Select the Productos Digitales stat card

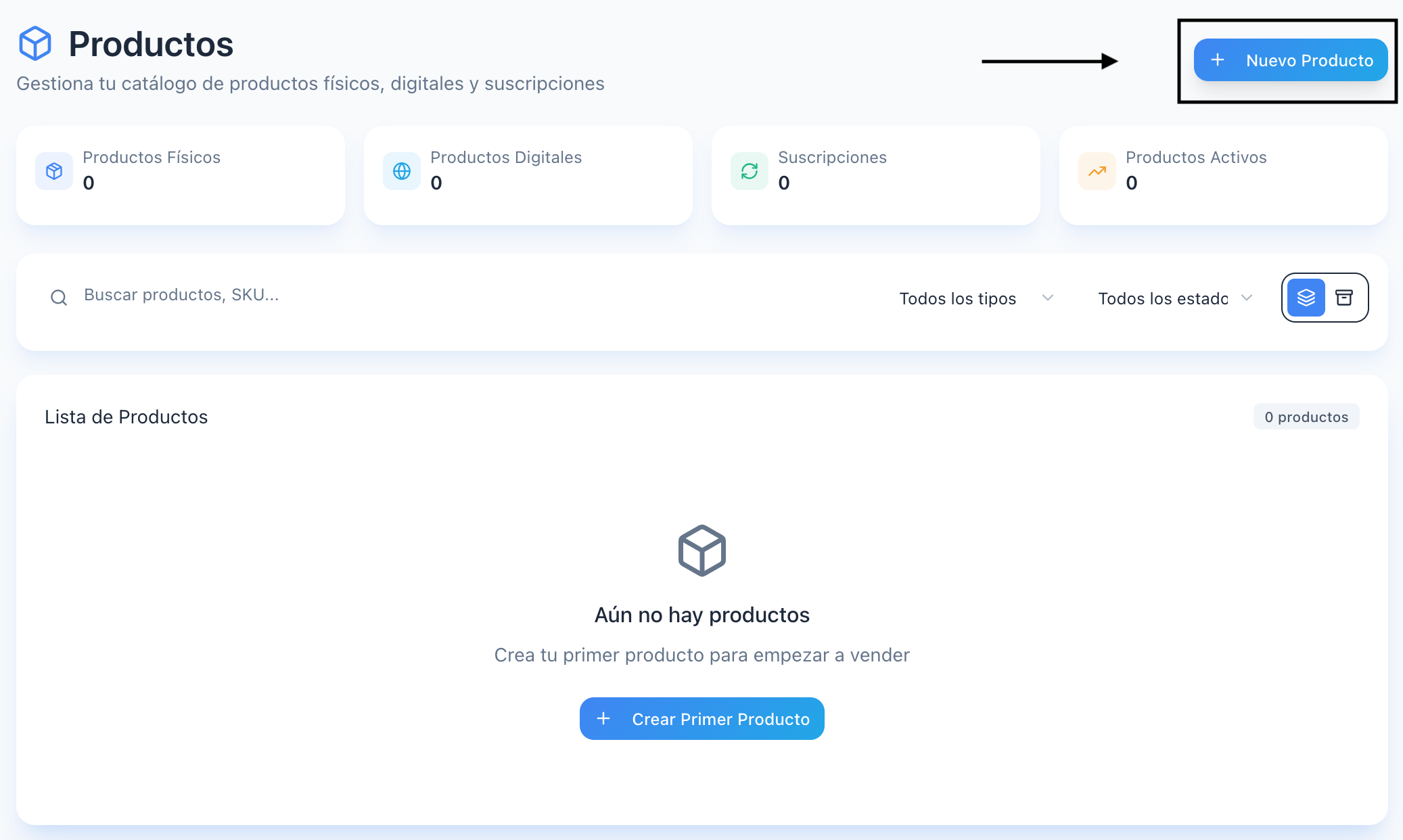[528, 175]
